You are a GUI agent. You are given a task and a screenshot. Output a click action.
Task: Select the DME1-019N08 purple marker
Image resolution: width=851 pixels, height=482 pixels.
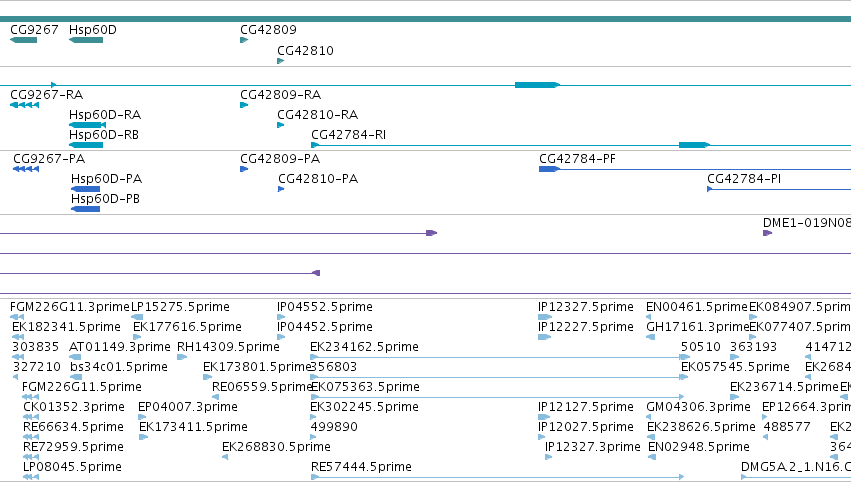(767, 233)
